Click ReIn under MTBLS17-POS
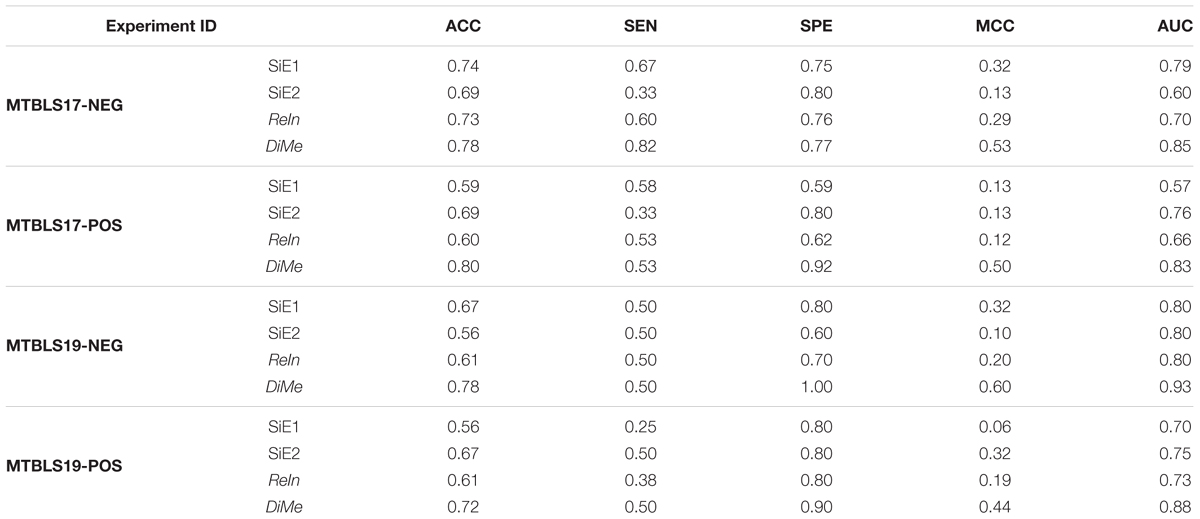Image resolution: width=1200 pixels, height=519 pixels. (x=285, y=240)
